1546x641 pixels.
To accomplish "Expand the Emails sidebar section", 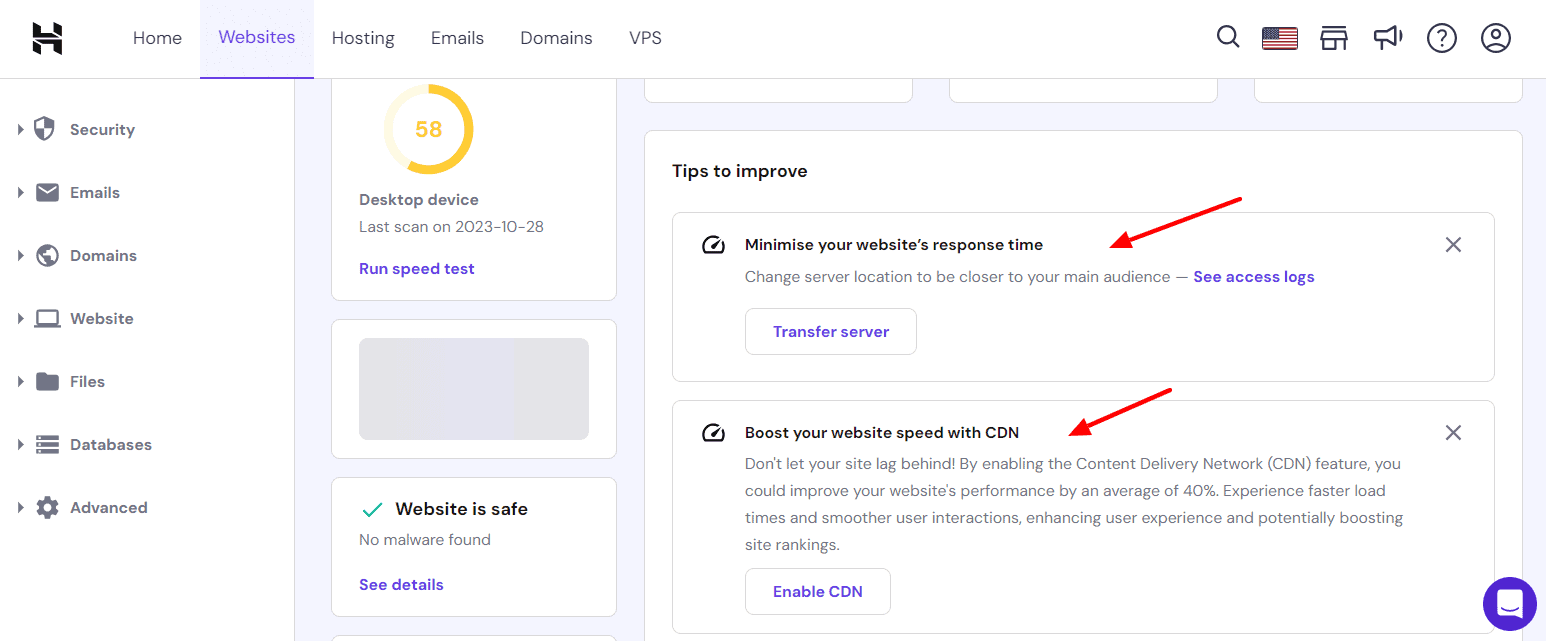I will [94, 193].
